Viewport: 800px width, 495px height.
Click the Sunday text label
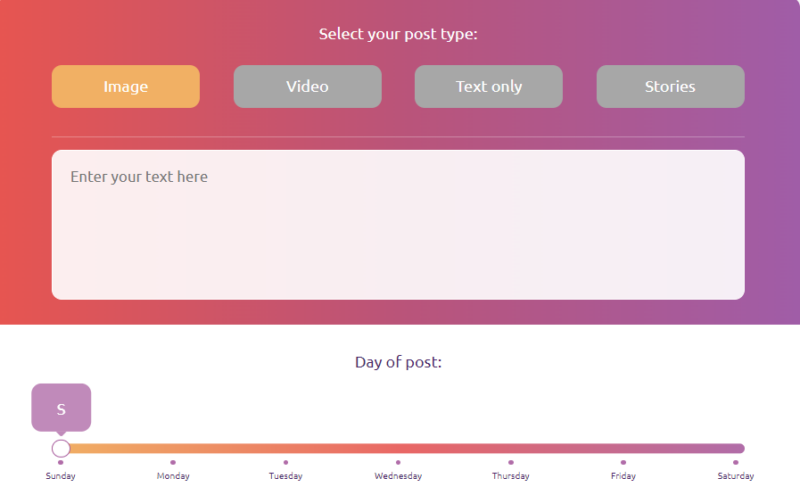61,476
